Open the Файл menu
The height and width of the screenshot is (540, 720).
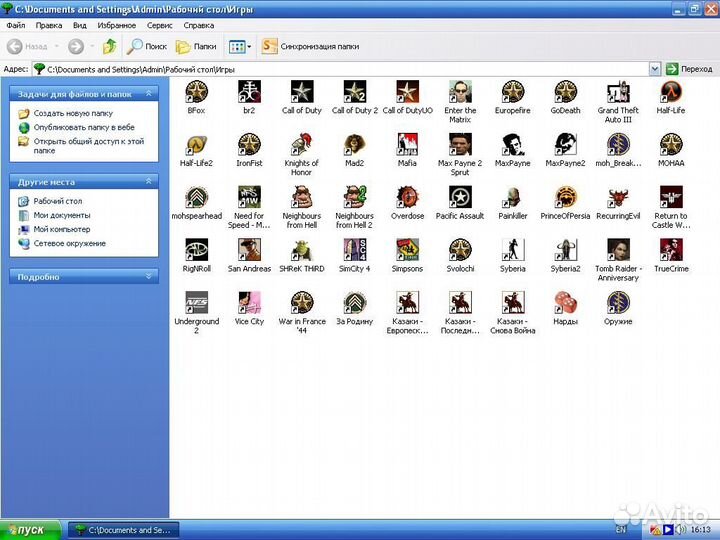(16, 25)
